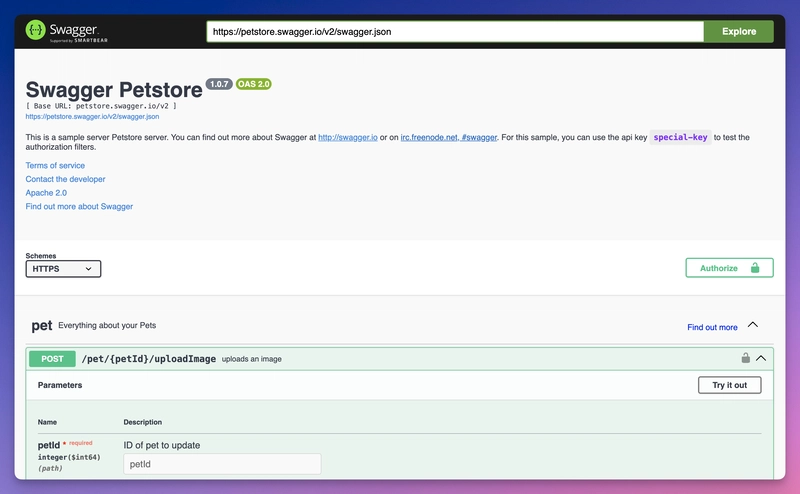The image size is (800, 494).
Task: Collapse the pet section chevron
Action: pos(753,325)
